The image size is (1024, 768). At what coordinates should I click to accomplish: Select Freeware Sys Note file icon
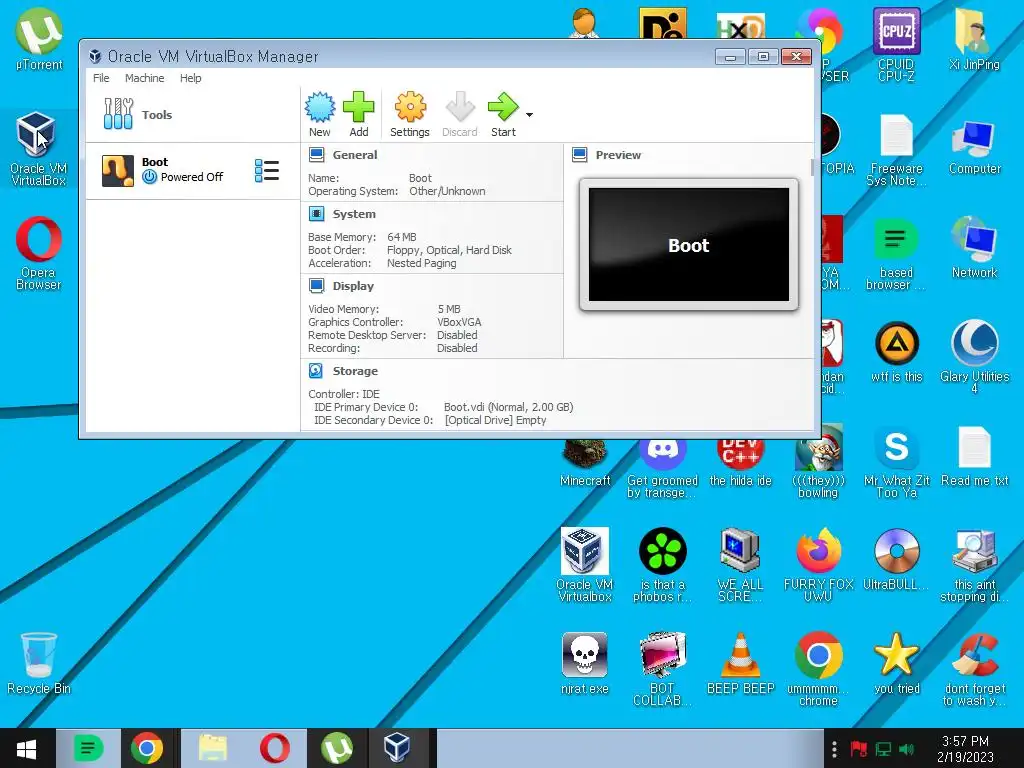[896, 150]
